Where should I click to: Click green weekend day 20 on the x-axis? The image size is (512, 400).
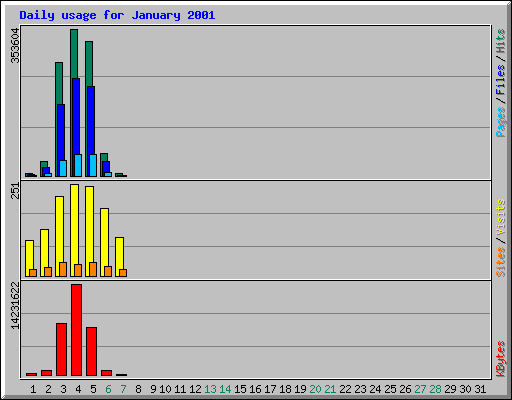[315, 389]
